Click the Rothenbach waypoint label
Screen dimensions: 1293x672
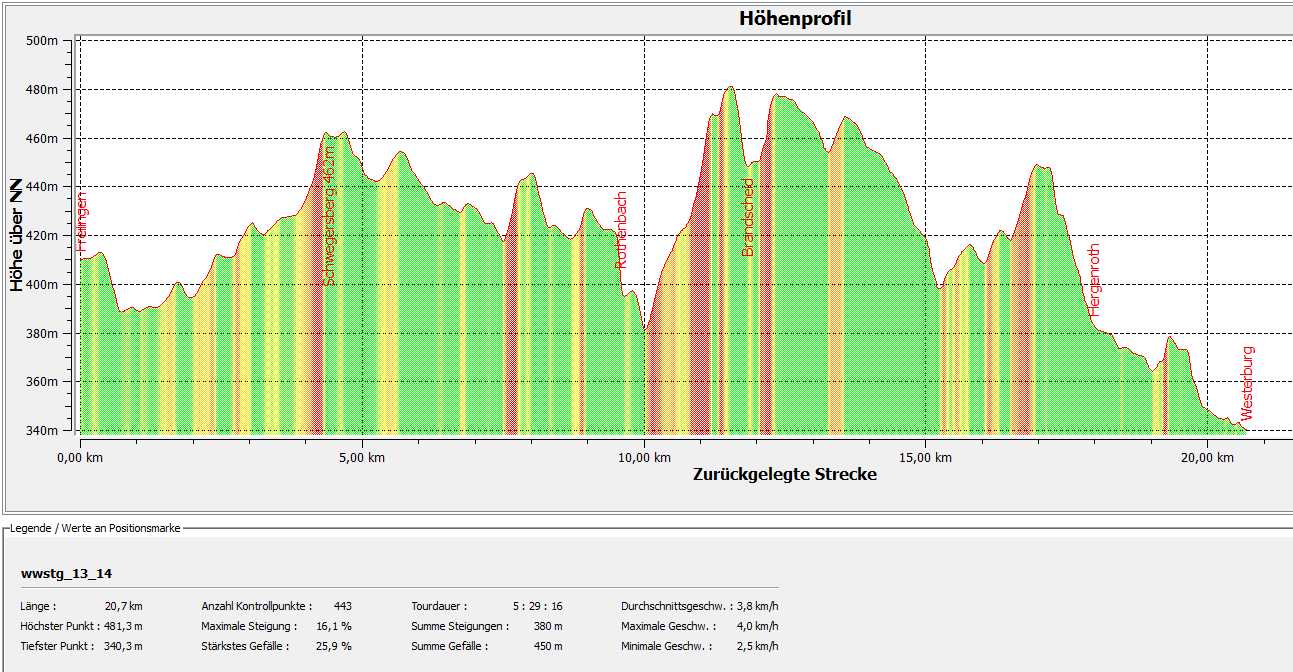coord(621,230)
